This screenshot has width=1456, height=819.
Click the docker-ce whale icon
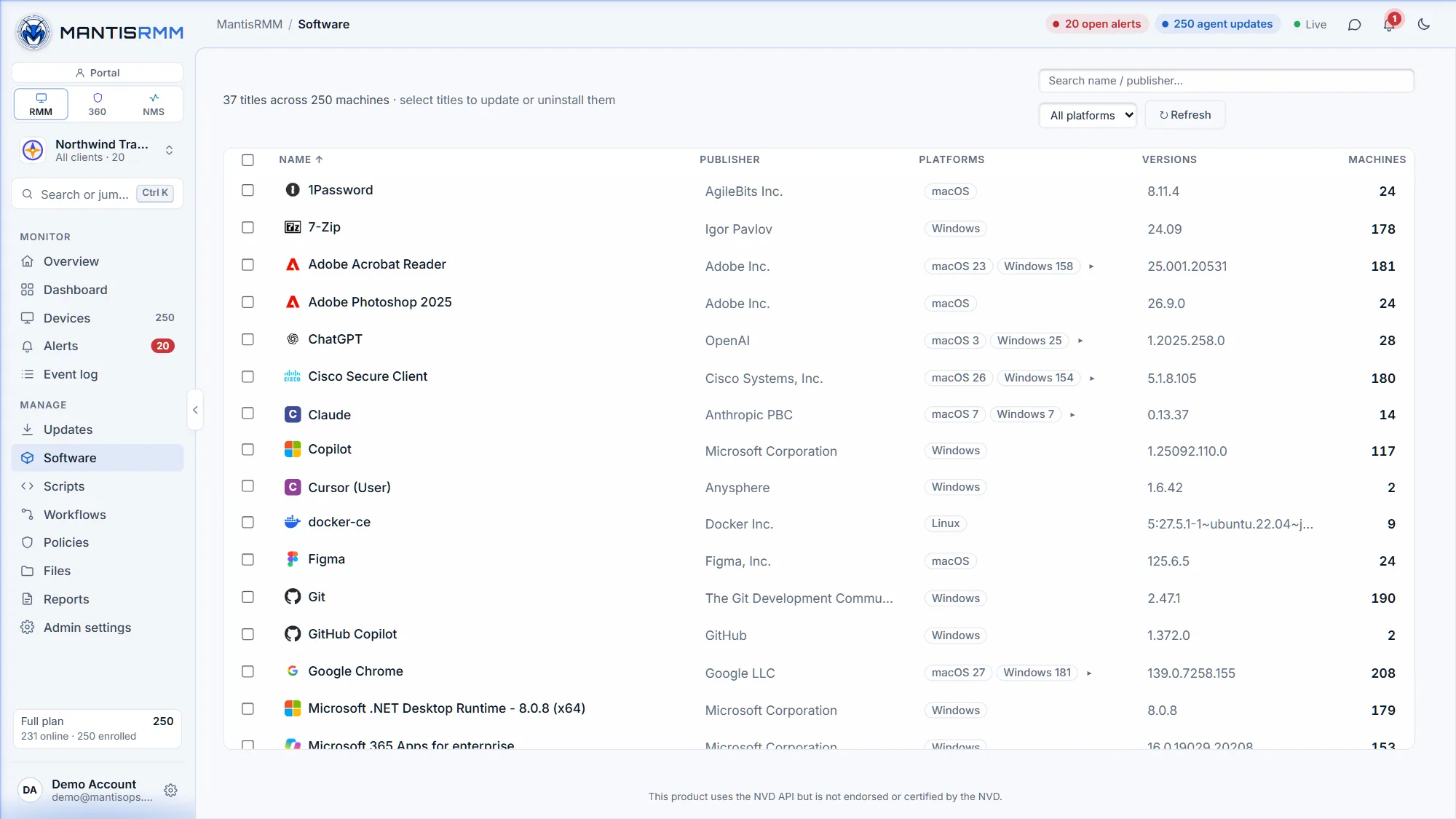293,522
